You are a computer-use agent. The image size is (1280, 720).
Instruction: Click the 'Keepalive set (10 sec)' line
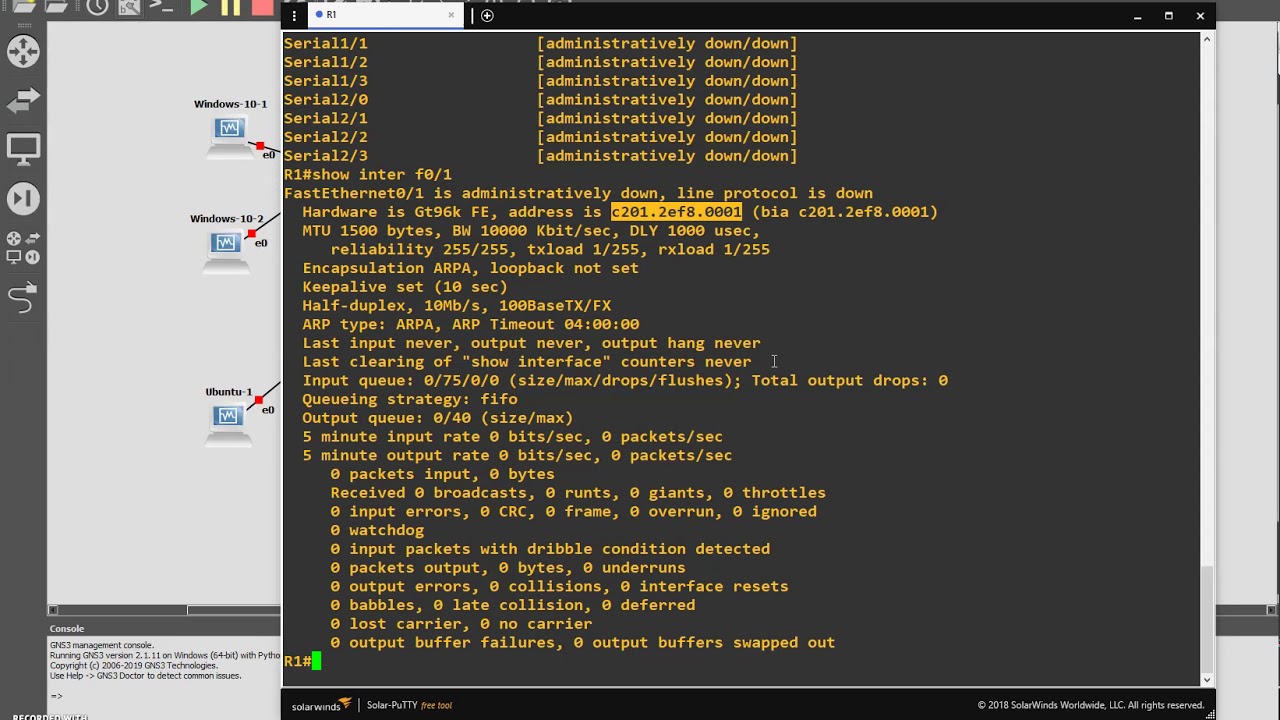[405, 287]
